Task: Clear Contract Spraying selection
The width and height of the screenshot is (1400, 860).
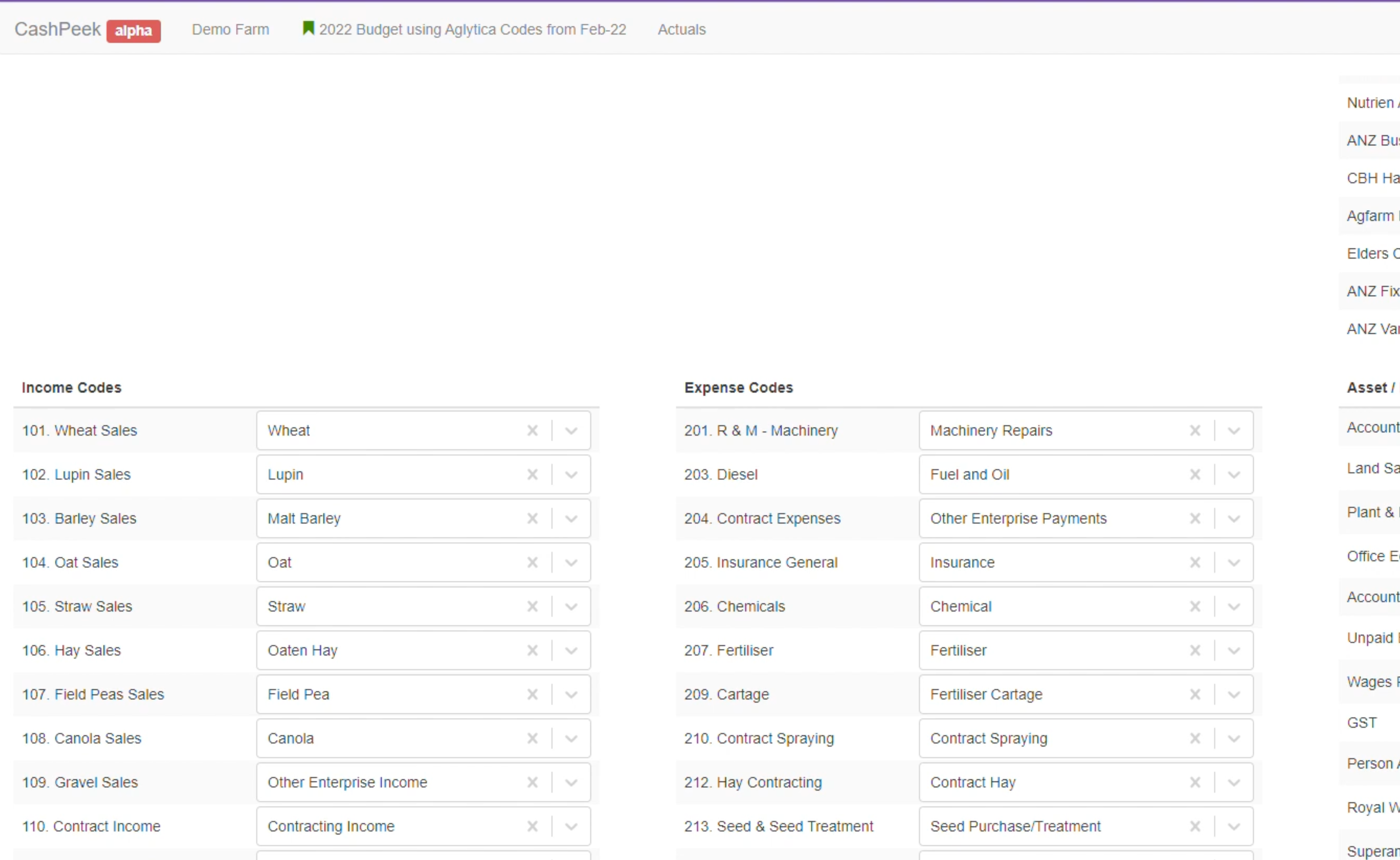Action: 1195,738
